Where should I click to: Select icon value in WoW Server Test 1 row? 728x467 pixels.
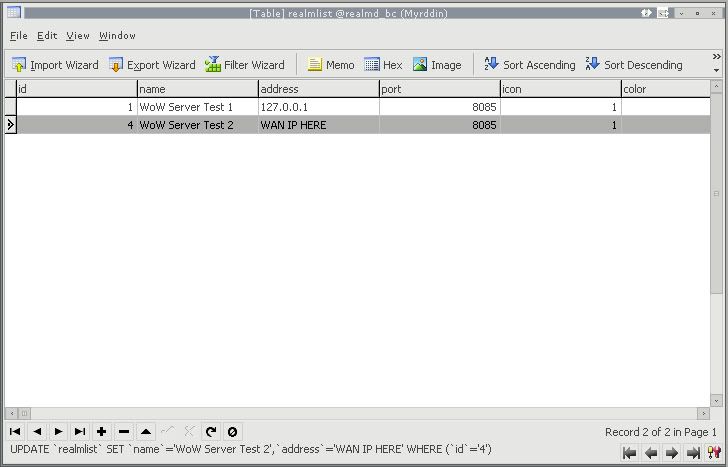561,107
